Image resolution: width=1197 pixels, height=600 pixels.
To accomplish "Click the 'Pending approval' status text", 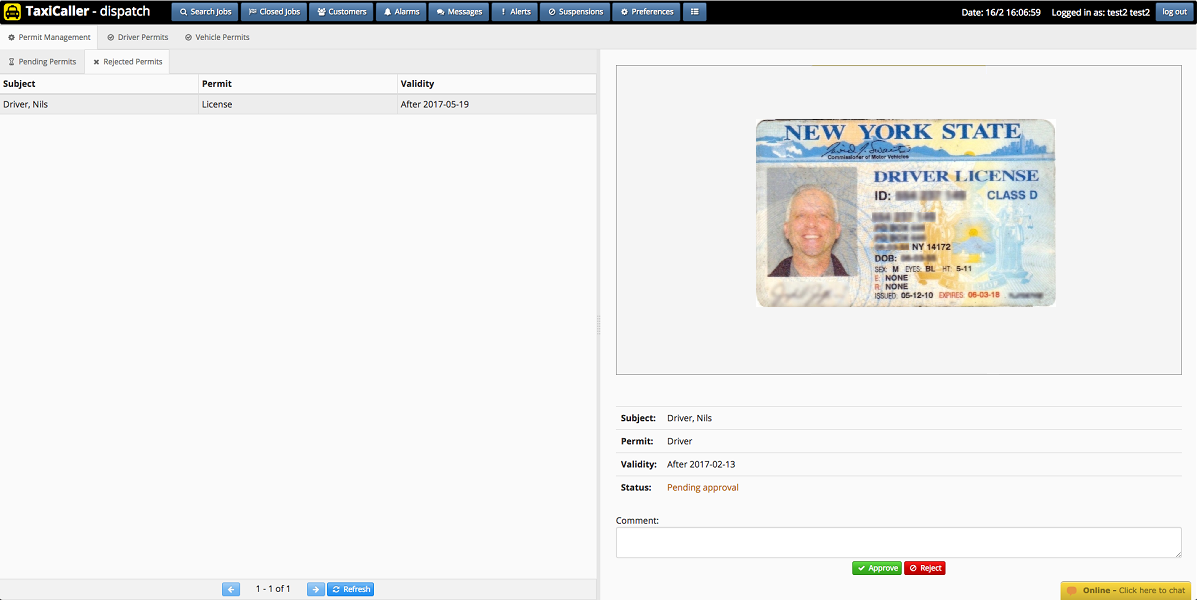I will (x=702, y=488).
